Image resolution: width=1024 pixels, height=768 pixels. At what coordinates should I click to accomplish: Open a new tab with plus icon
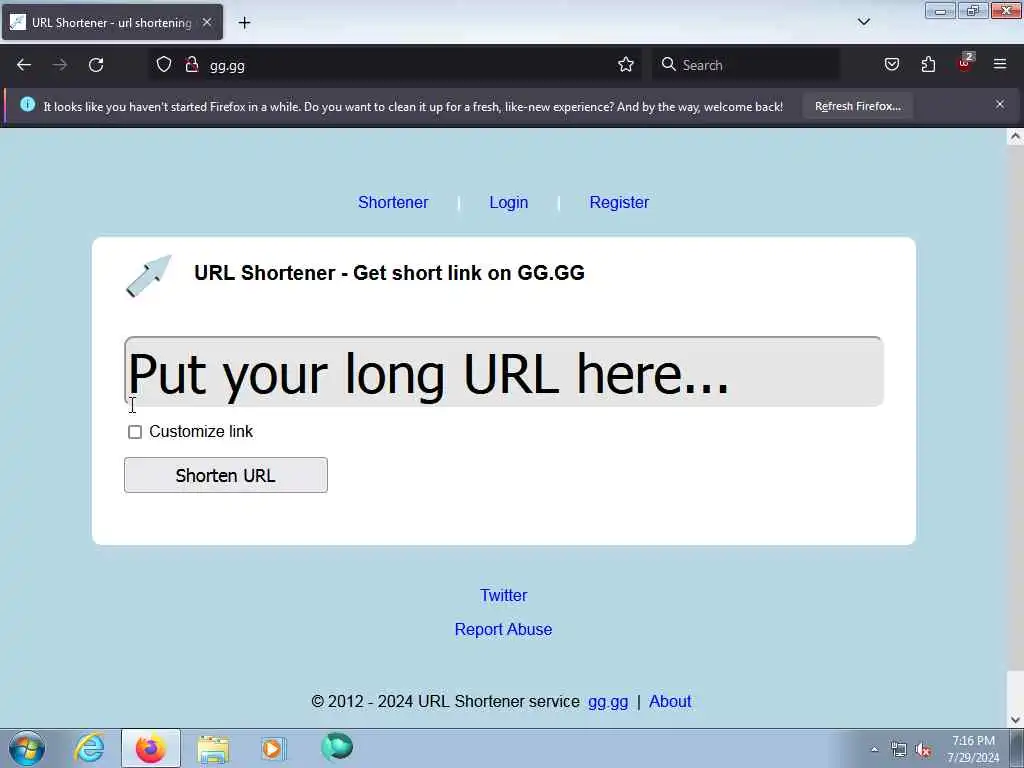point(244,23)
